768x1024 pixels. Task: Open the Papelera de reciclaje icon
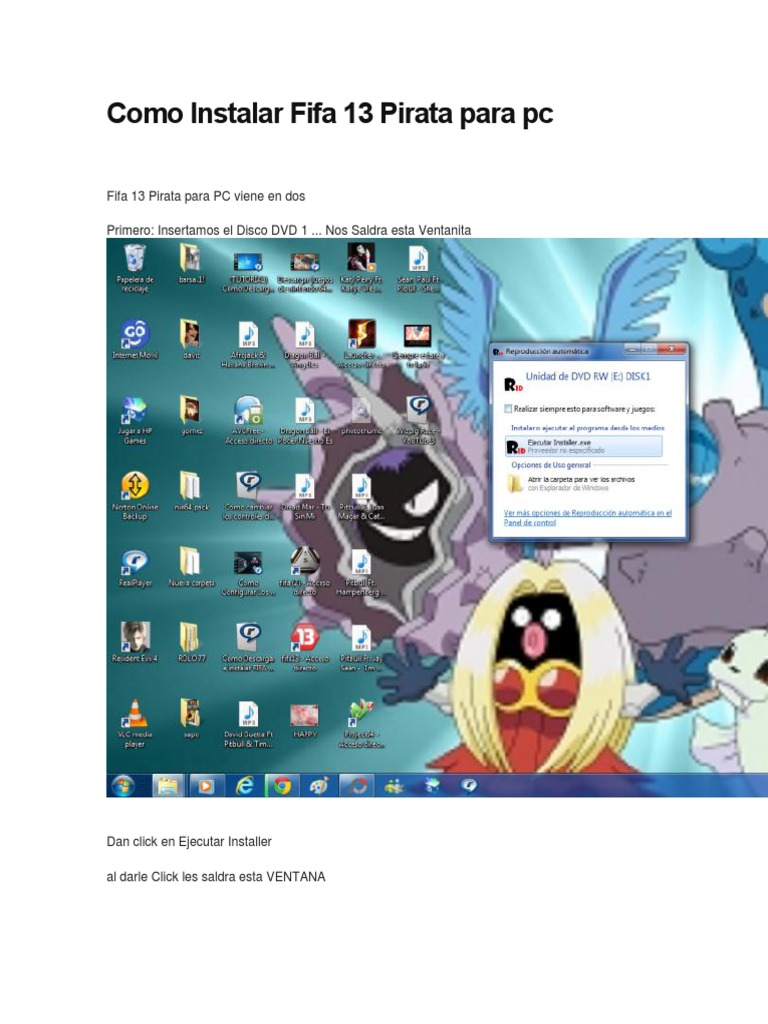pyautogui.click(x=135, y=268)
